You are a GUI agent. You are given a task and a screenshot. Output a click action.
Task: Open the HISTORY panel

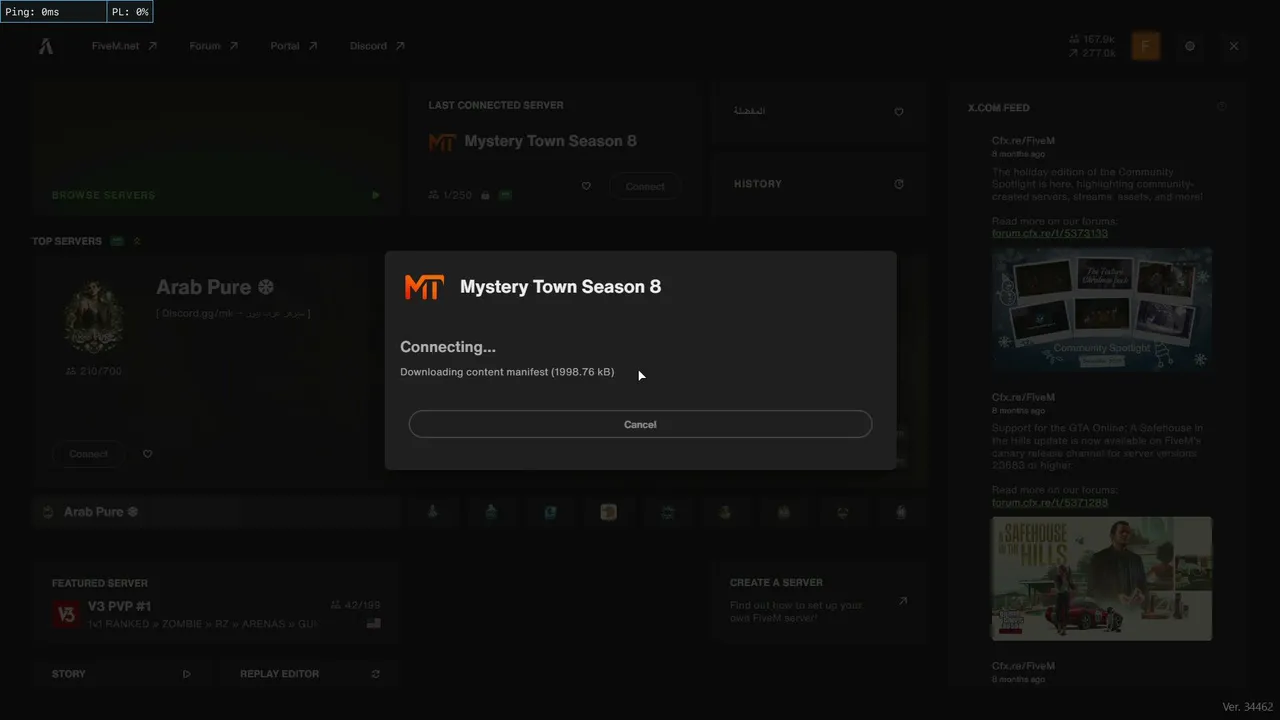pyautogui.click(x=819, y=184)
